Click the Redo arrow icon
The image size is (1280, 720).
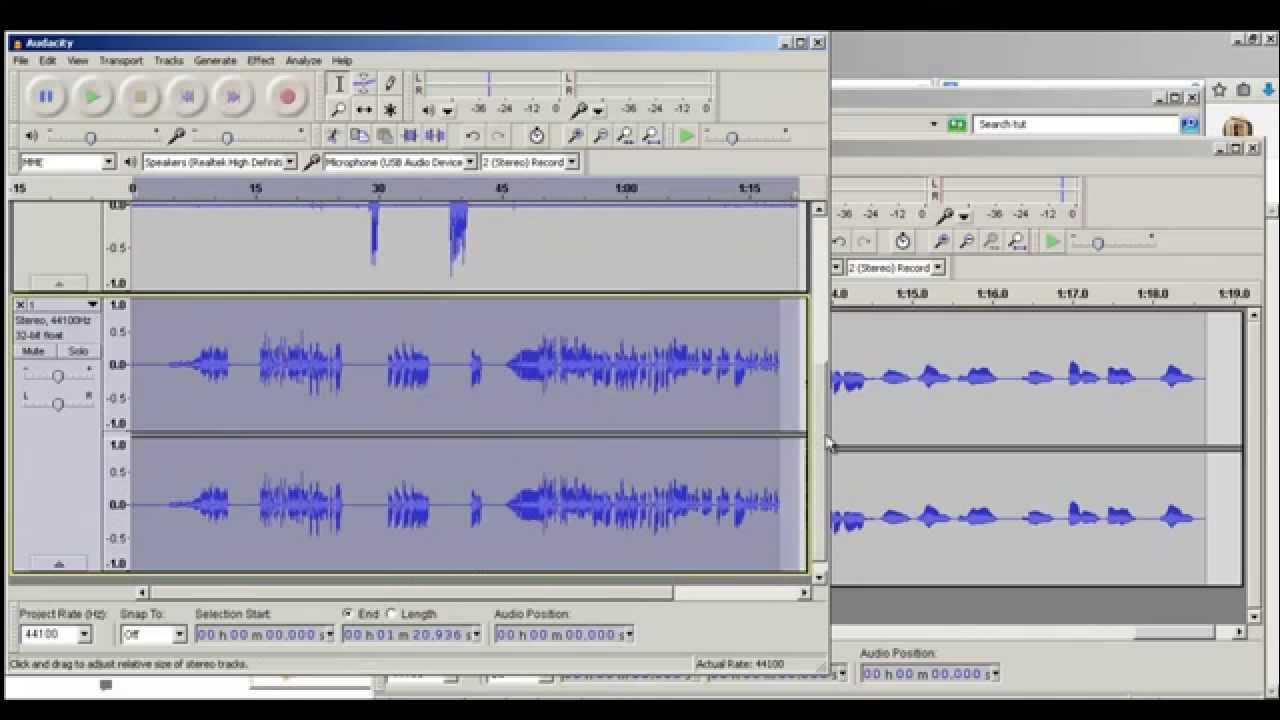pos(498,136)
